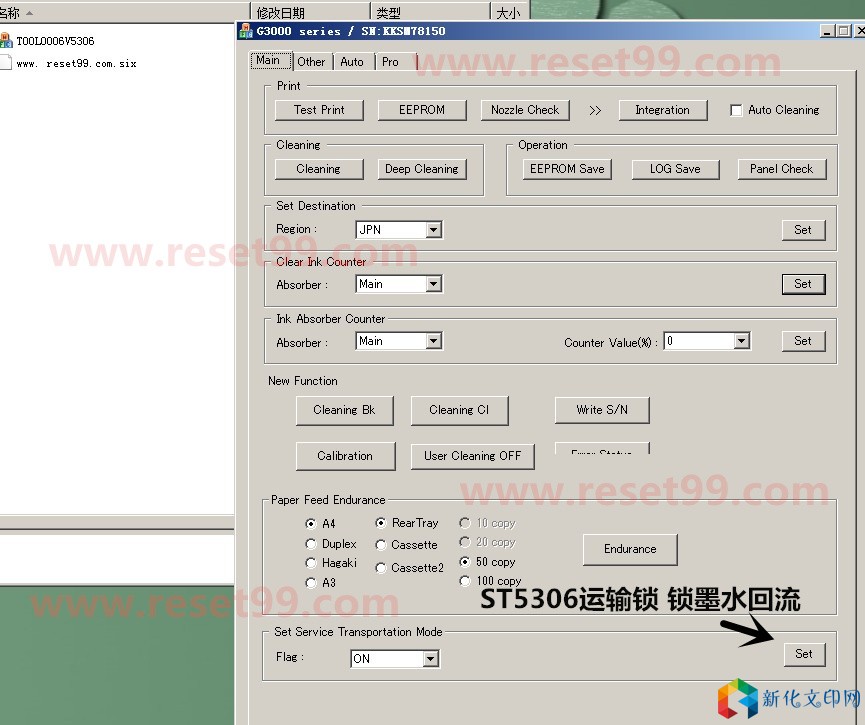Enable the Auto Cleaning checkbox
This screenshot has height=725, width=865.
(x=737, y=110)
